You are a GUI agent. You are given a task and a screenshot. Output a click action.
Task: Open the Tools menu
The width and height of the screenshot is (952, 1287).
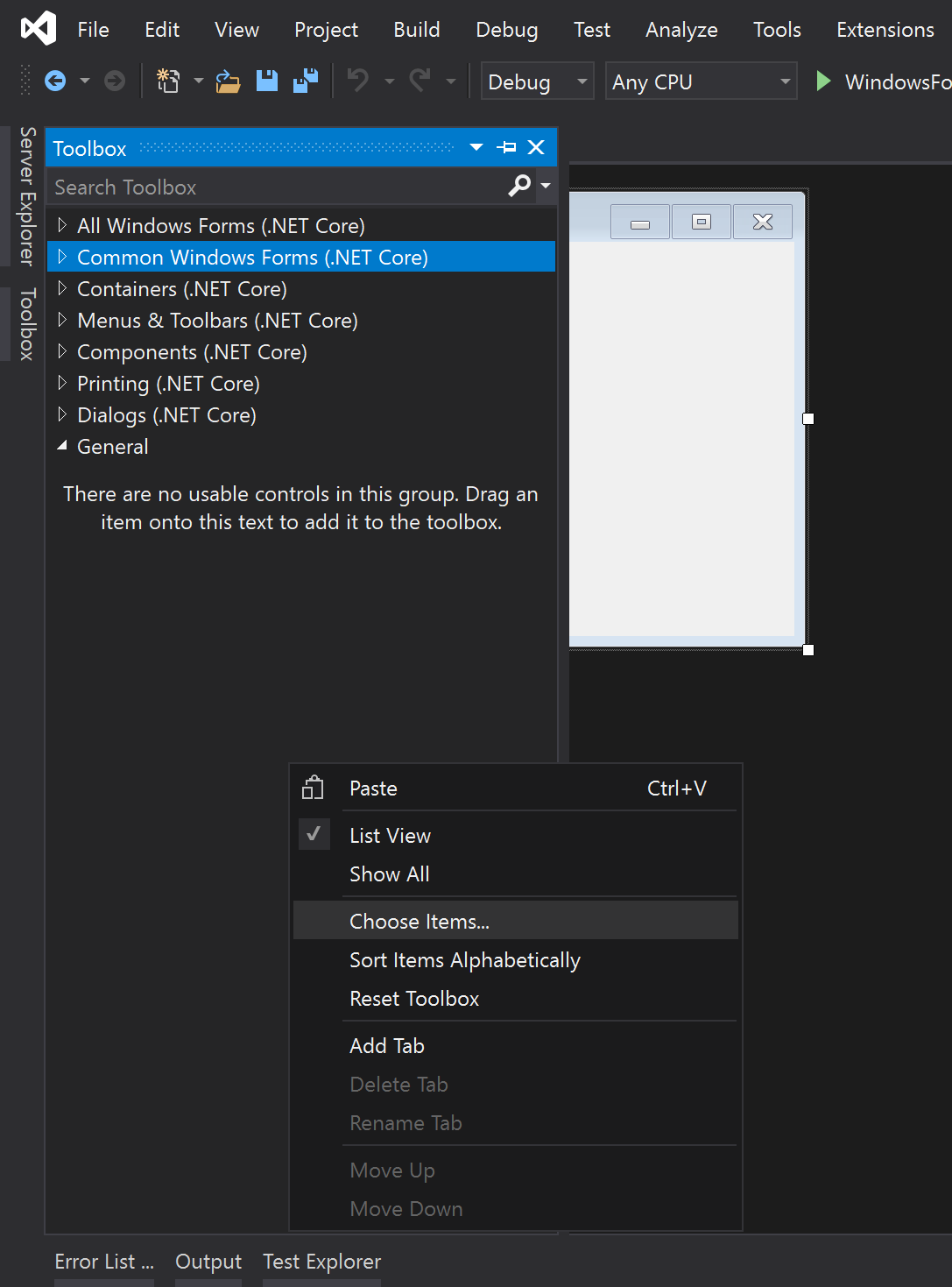pos(777,30)
